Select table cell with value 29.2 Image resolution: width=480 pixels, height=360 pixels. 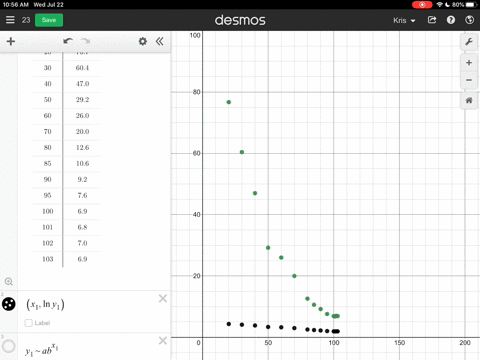[x=82, y=100]
